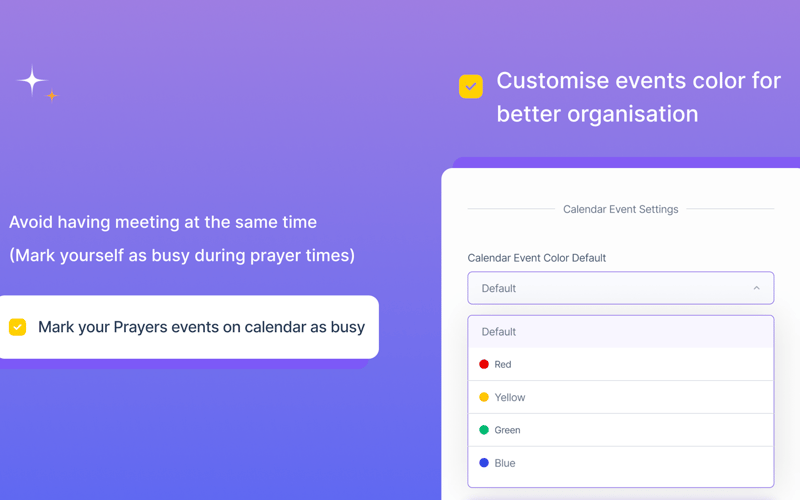Image resolution: width=800 pixels, height=500 pixels.
Task: Open the Calendar Event Color Default dropdown
Action: click(x=620, y=288)
